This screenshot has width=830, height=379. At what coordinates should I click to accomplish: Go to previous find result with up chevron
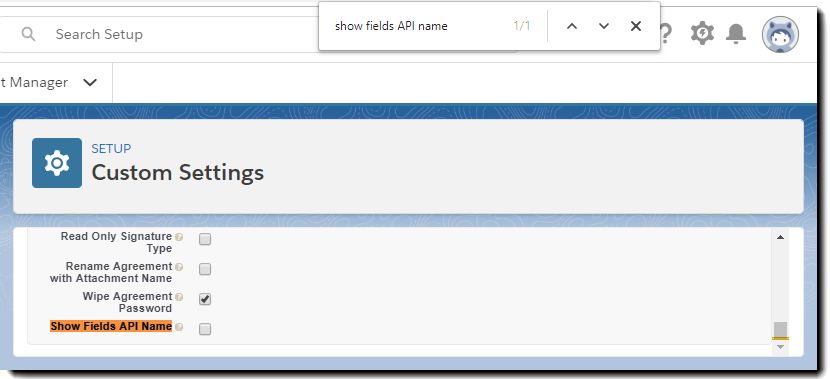click(572, 26)
